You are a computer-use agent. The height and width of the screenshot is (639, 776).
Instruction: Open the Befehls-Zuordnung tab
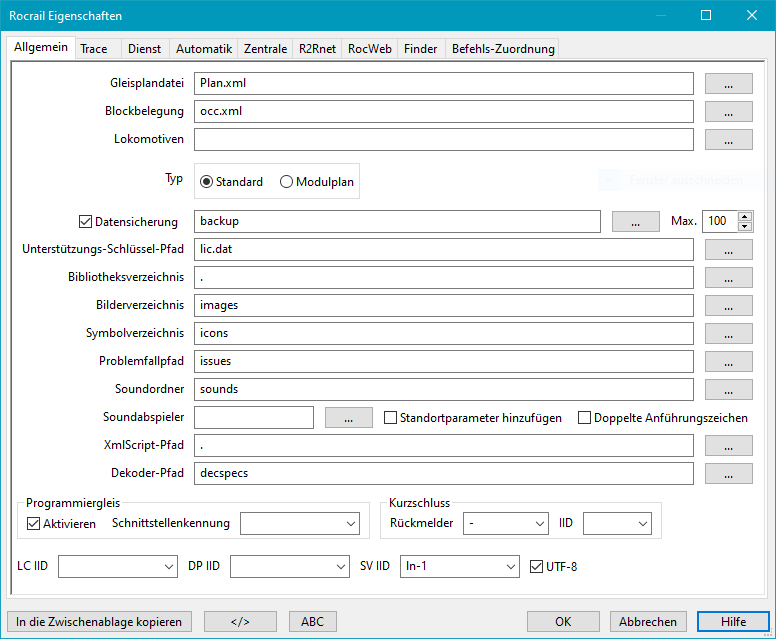[502, 48]
